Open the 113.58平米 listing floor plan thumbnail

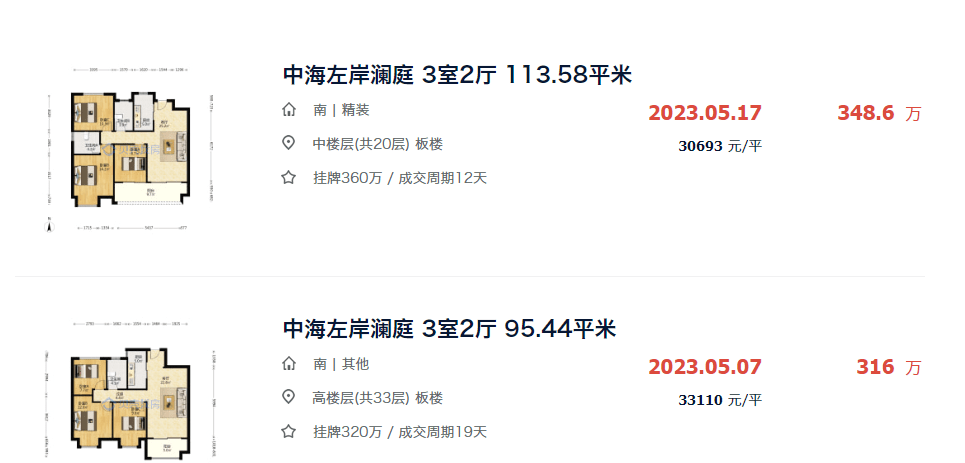point(129,149)
